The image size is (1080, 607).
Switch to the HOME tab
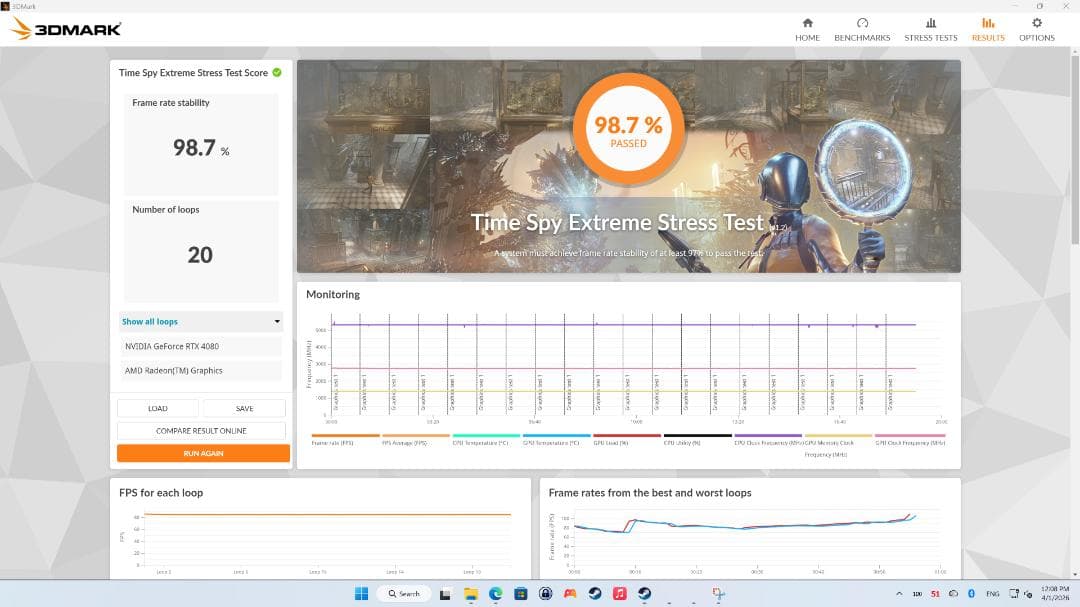(807, 30)
